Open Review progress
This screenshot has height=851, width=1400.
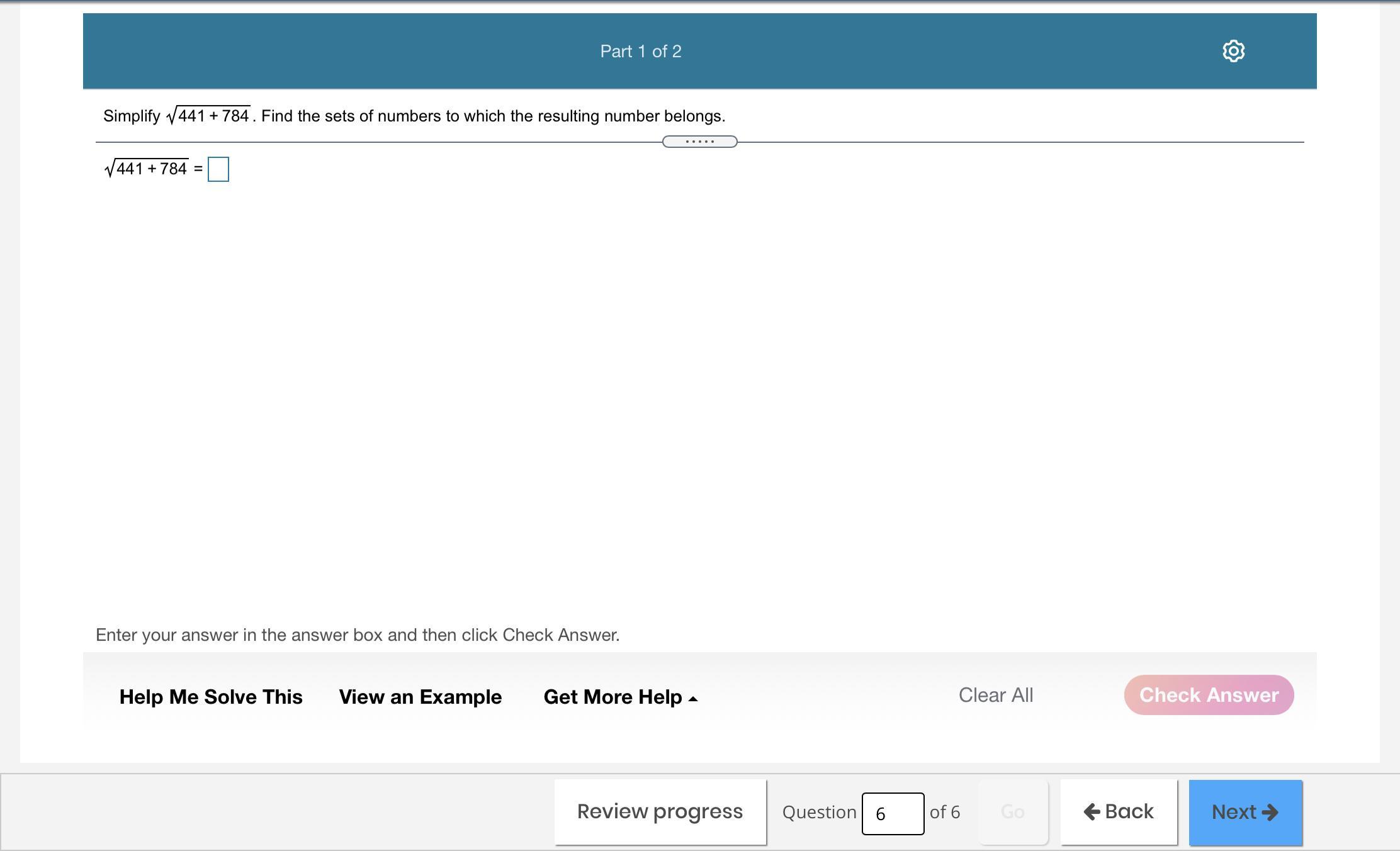point(660,812)
